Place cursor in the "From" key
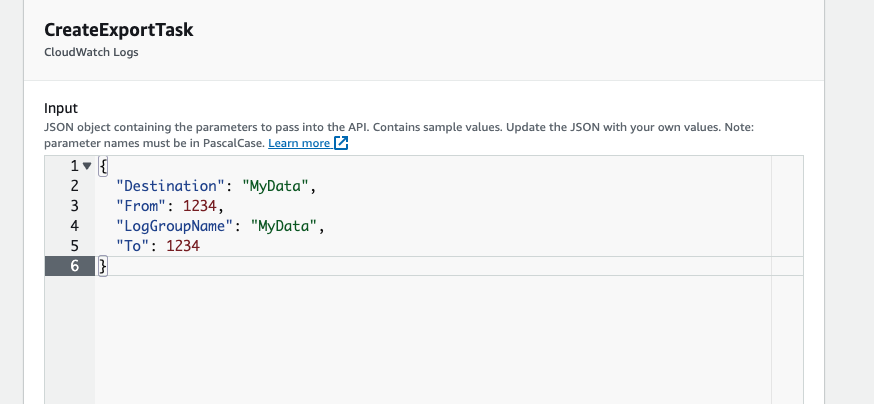 tap(146, 206)
